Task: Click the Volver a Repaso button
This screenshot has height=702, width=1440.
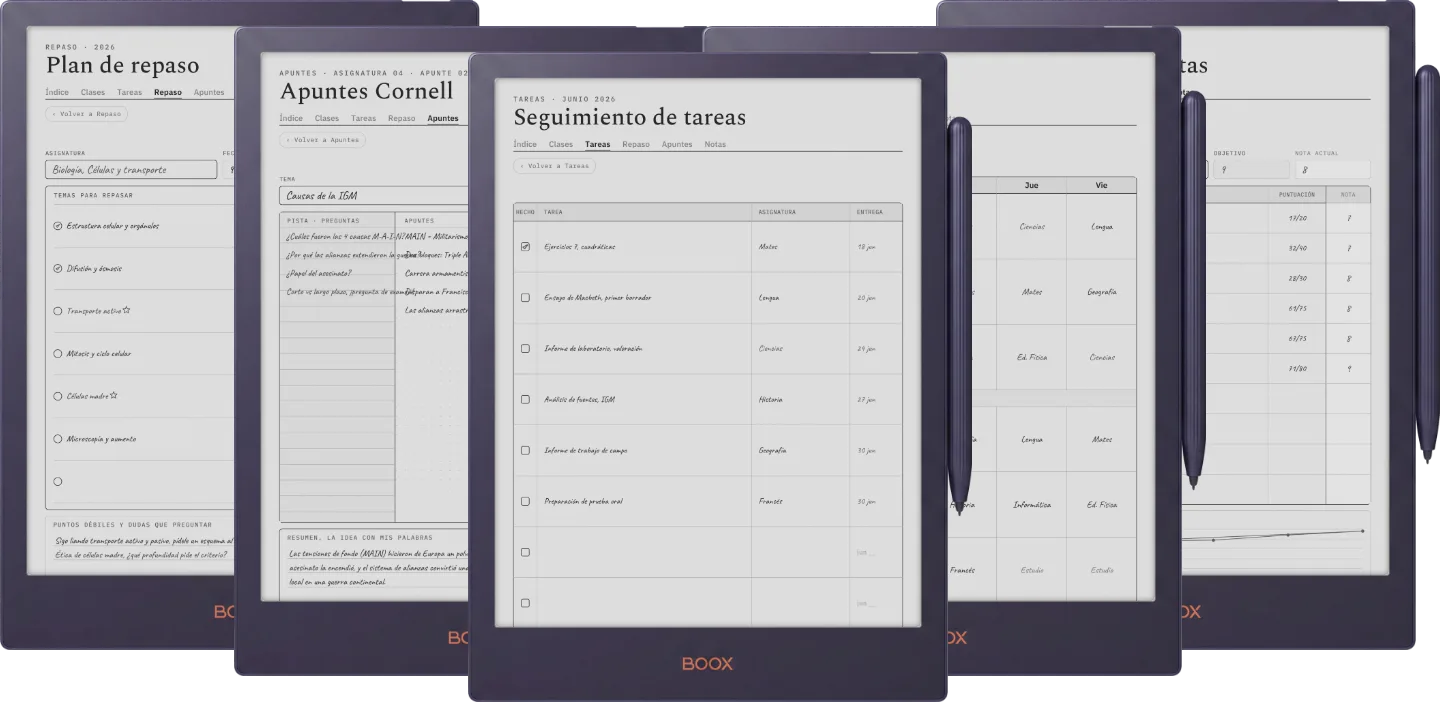Action: click(x=86, y=114)
